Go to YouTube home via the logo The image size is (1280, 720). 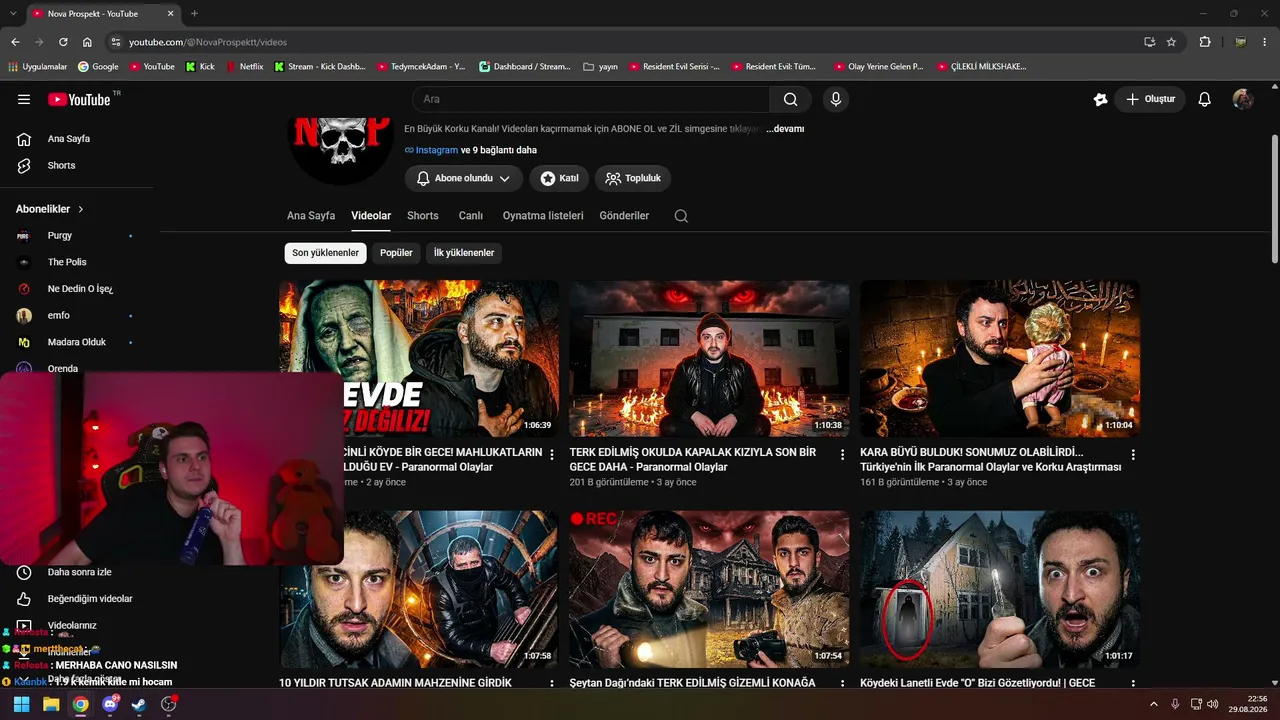tap(79, 99)
